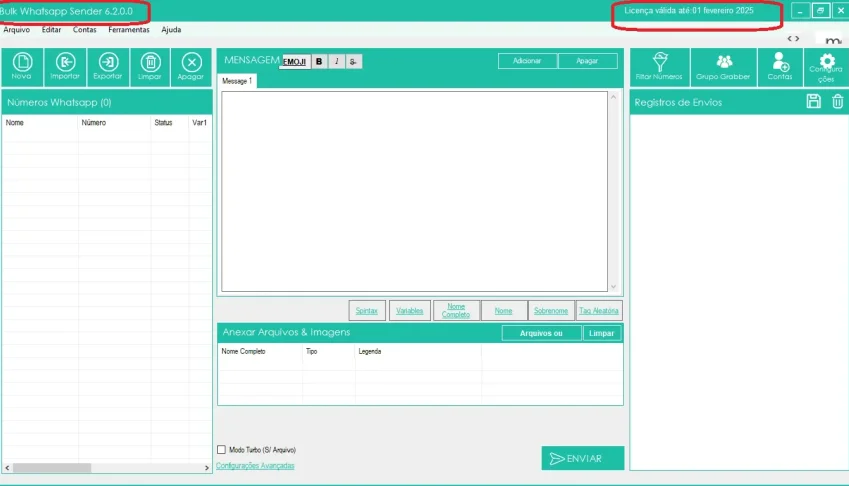
Task: Insert the Sobrenome variable
Action: tap(551, 311)
